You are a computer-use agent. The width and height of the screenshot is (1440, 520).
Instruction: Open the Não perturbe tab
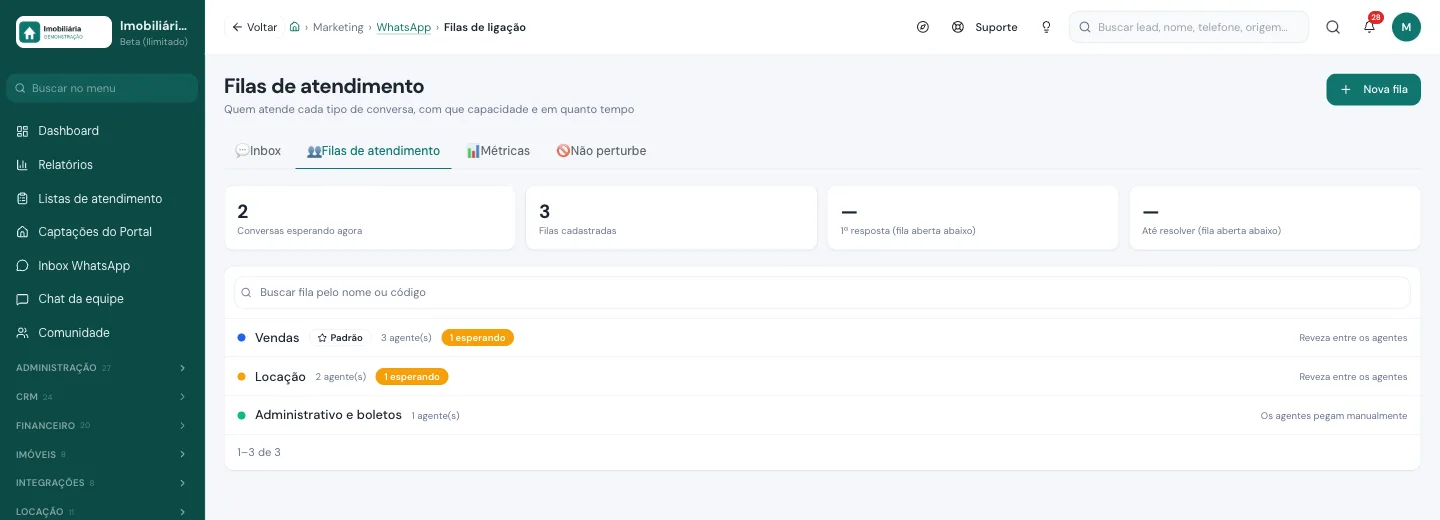point(601,151)
